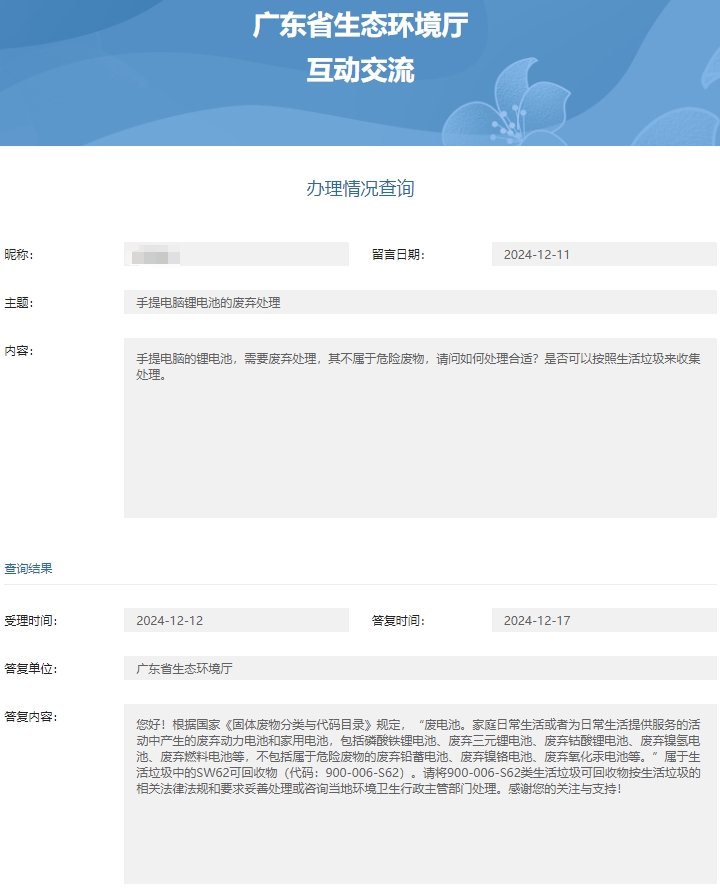Click the 留言日期 field showing 2024-12-11
Viewport: 720px width, 889px height.
604,255
